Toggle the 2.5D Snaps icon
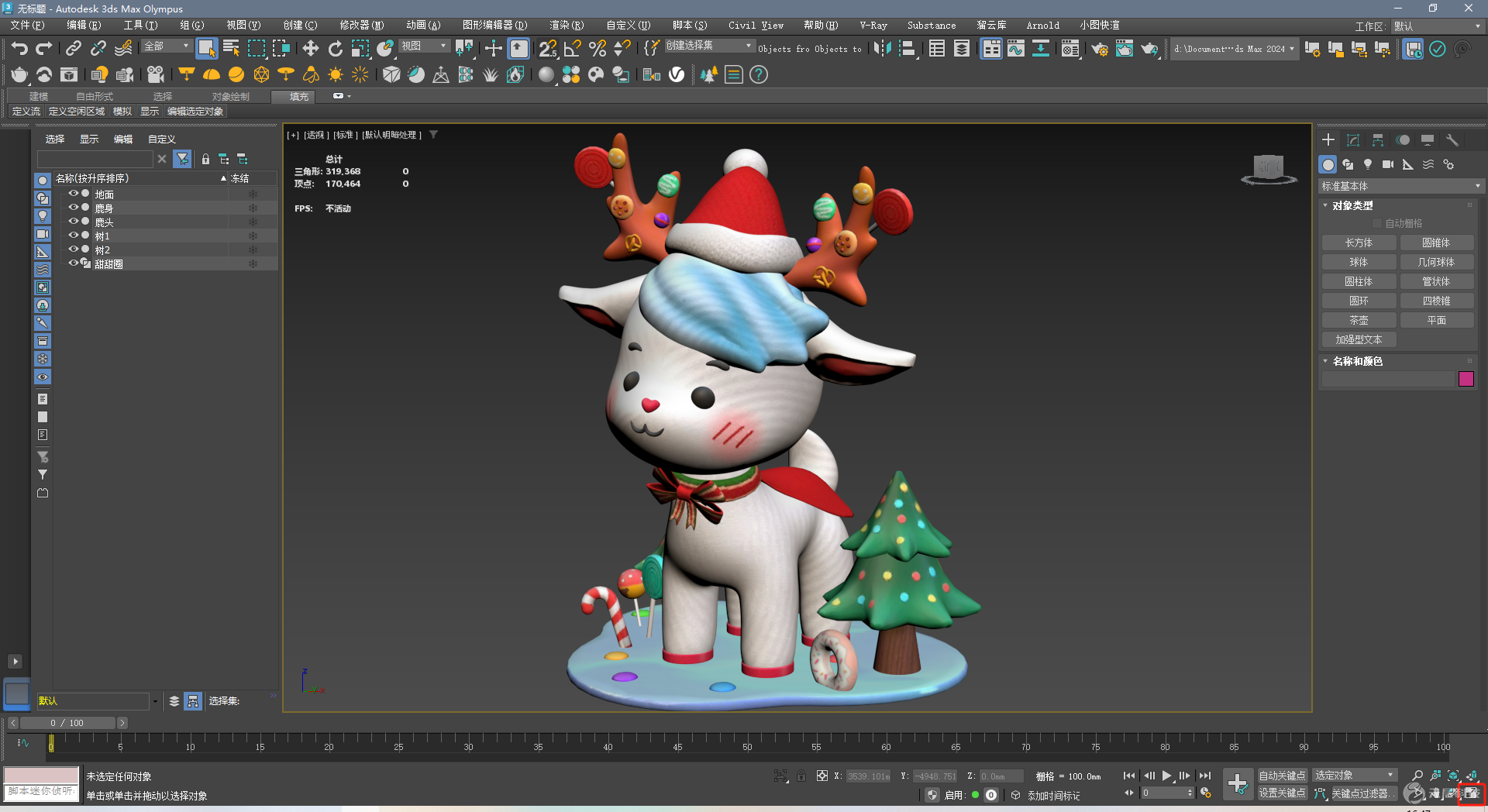Screen dimensions: 1488x812 tap(548, 49)
